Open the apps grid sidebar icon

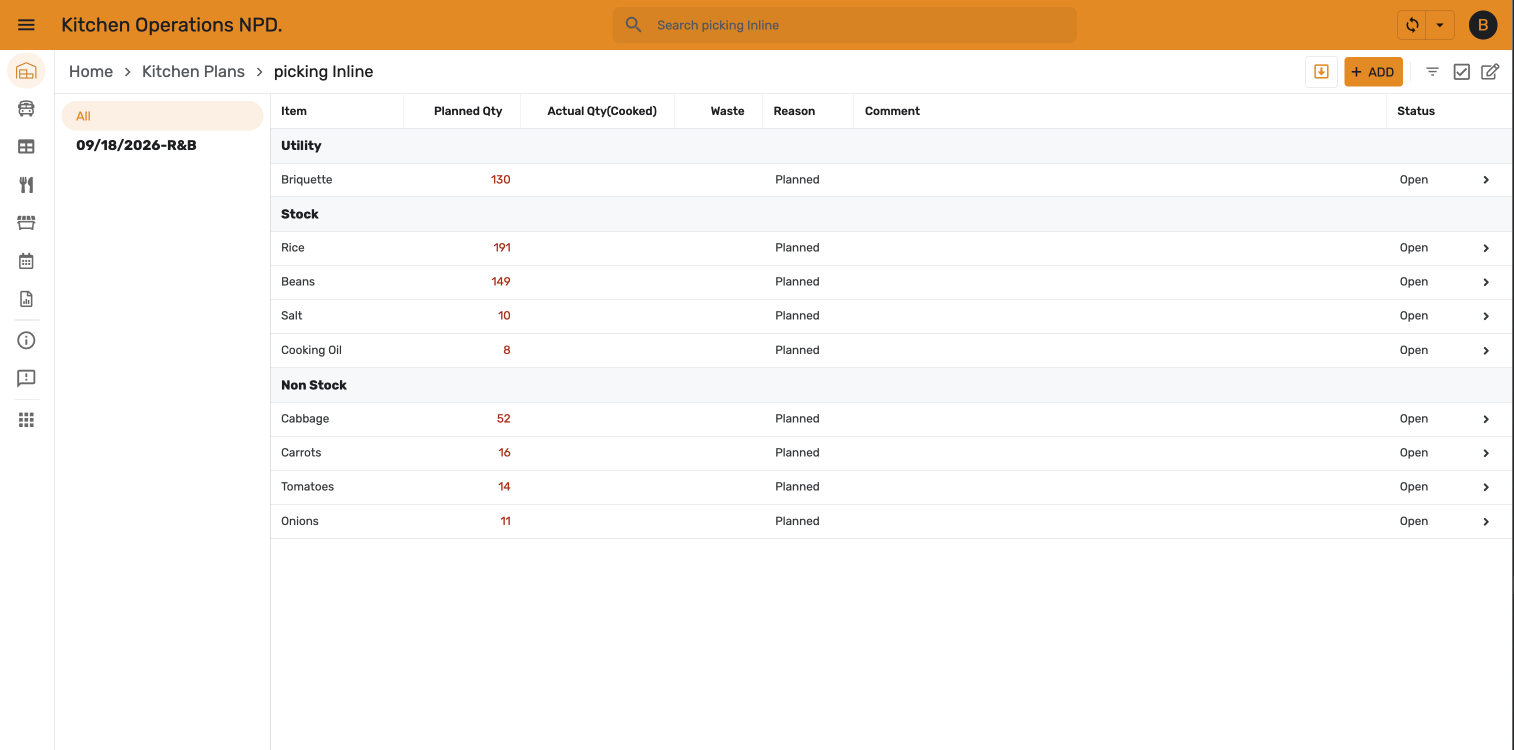26,420
